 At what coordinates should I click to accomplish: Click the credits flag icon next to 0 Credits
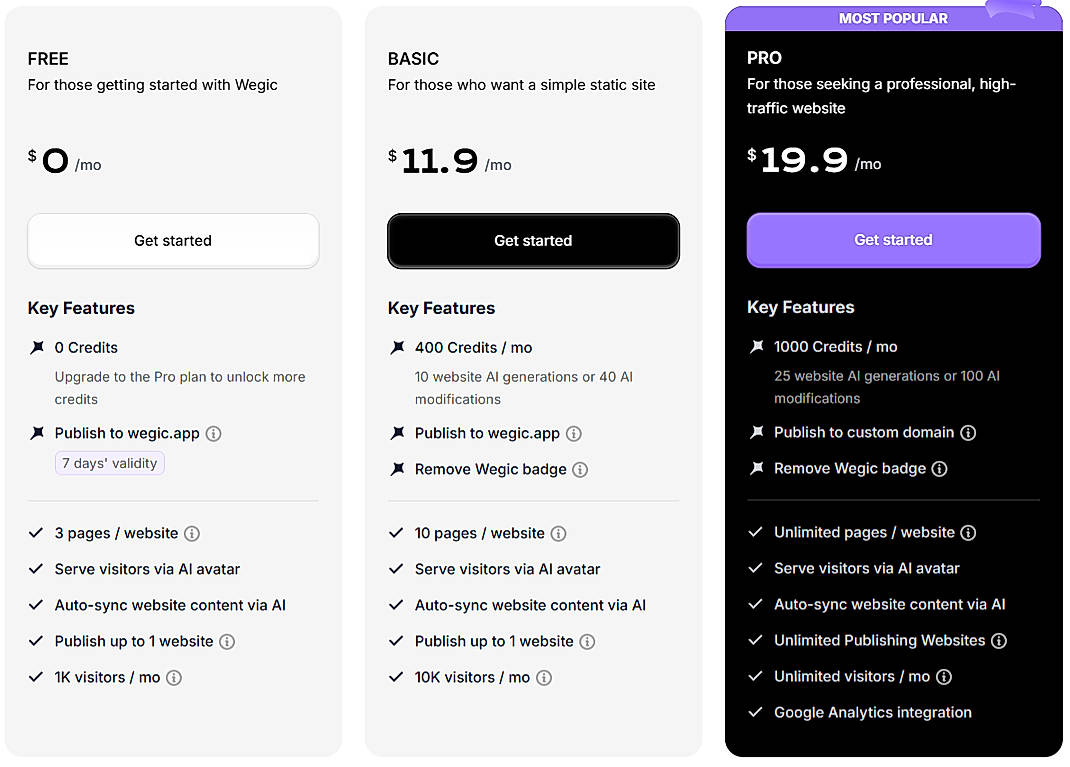36,348
